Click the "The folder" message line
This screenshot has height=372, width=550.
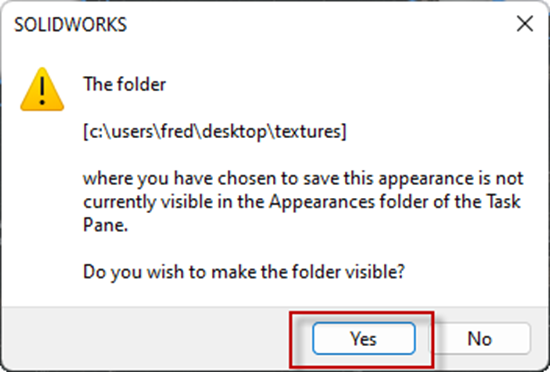(124, 84)
